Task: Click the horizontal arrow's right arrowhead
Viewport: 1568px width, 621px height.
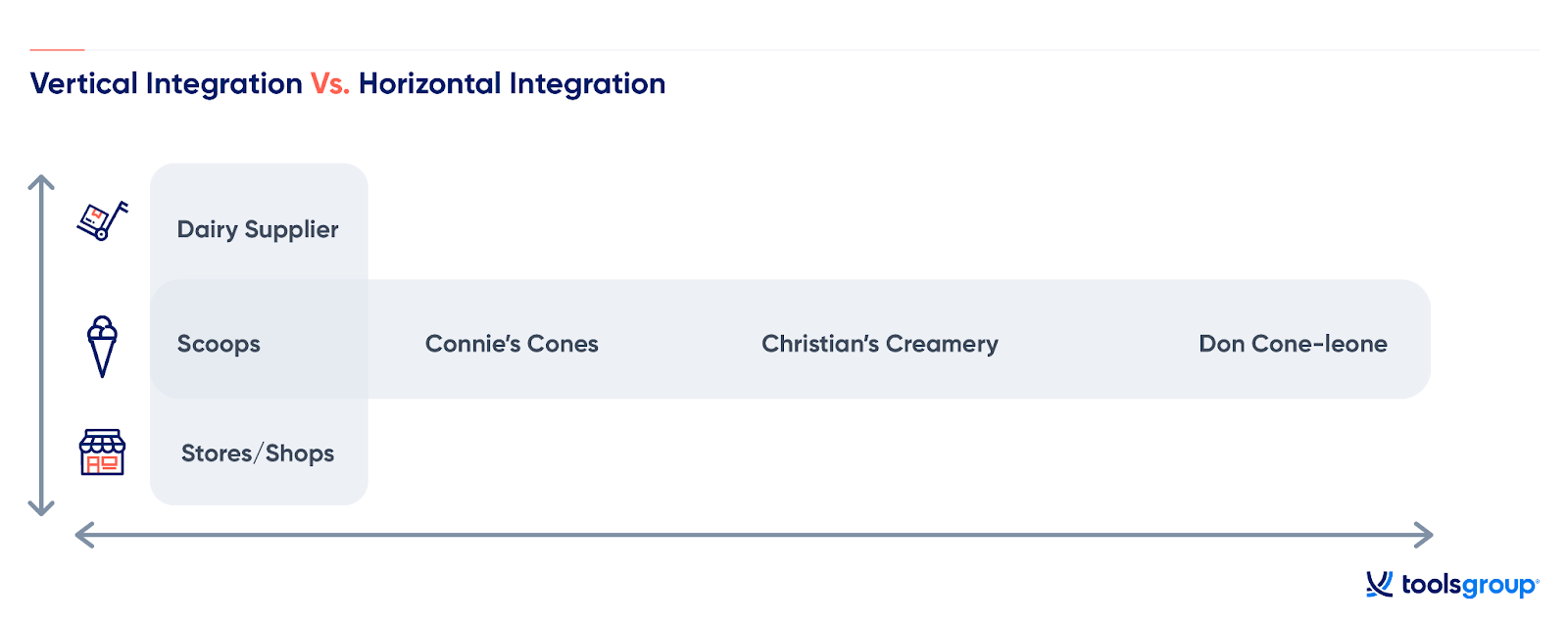Action: (1424, 535)
